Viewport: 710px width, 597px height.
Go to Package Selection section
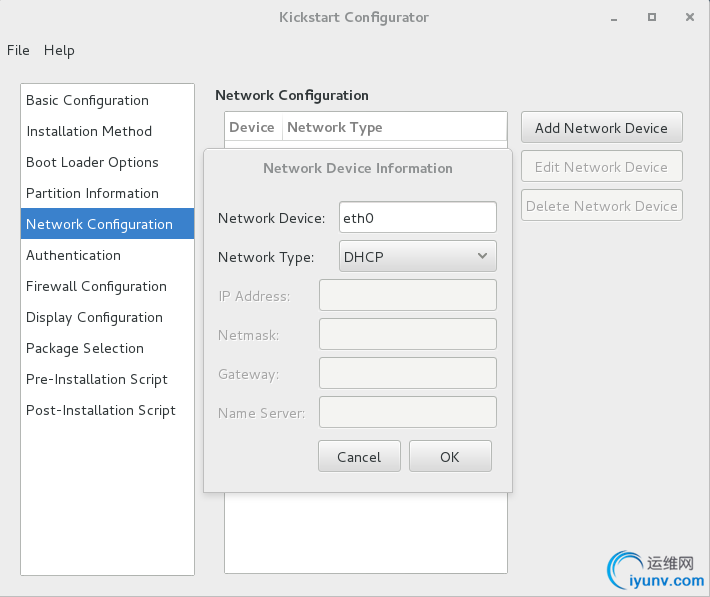[x=85, y=348]
